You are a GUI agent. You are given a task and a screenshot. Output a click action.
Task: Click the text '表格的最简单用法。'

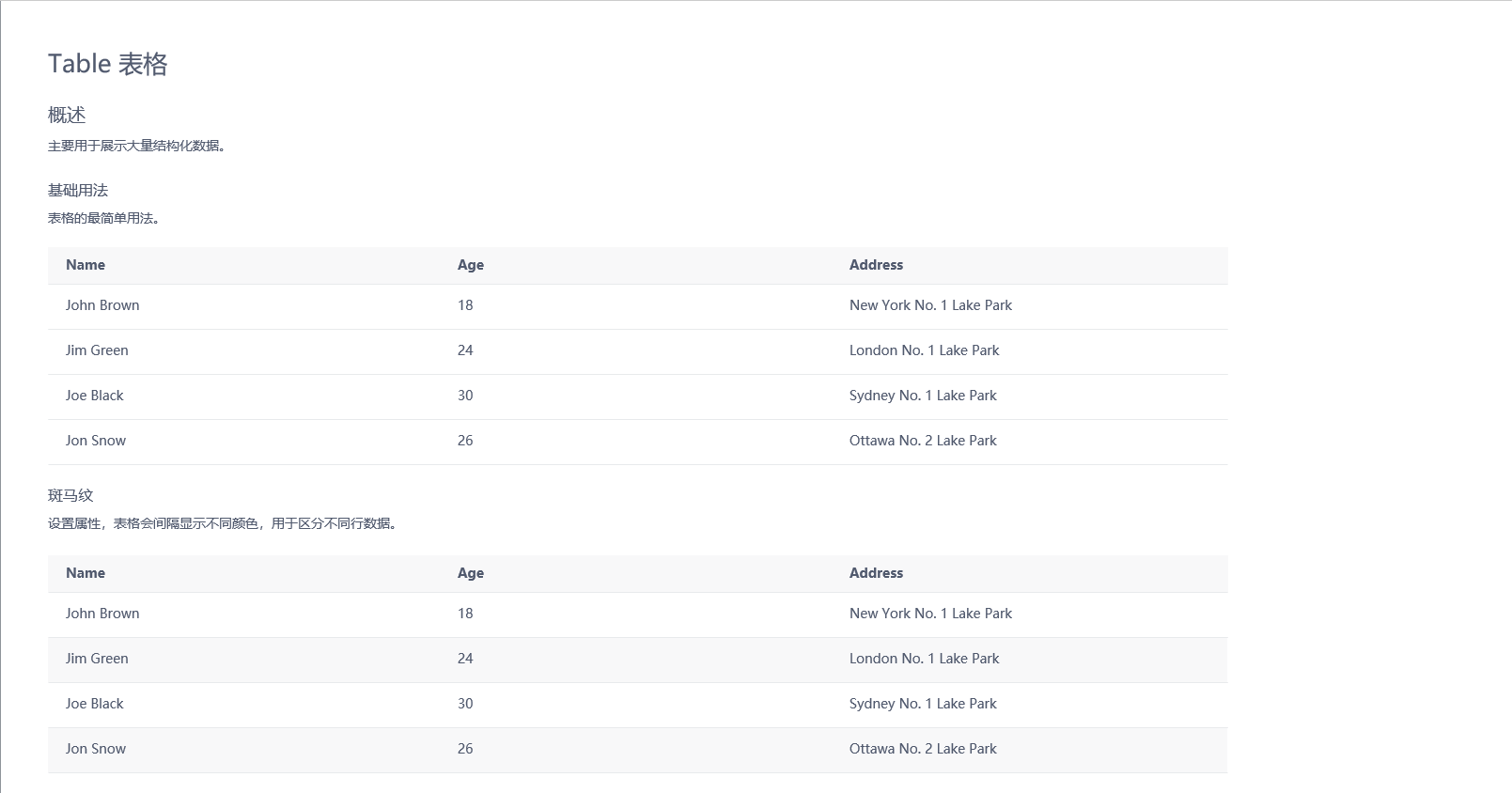click(x=103, y=218)
